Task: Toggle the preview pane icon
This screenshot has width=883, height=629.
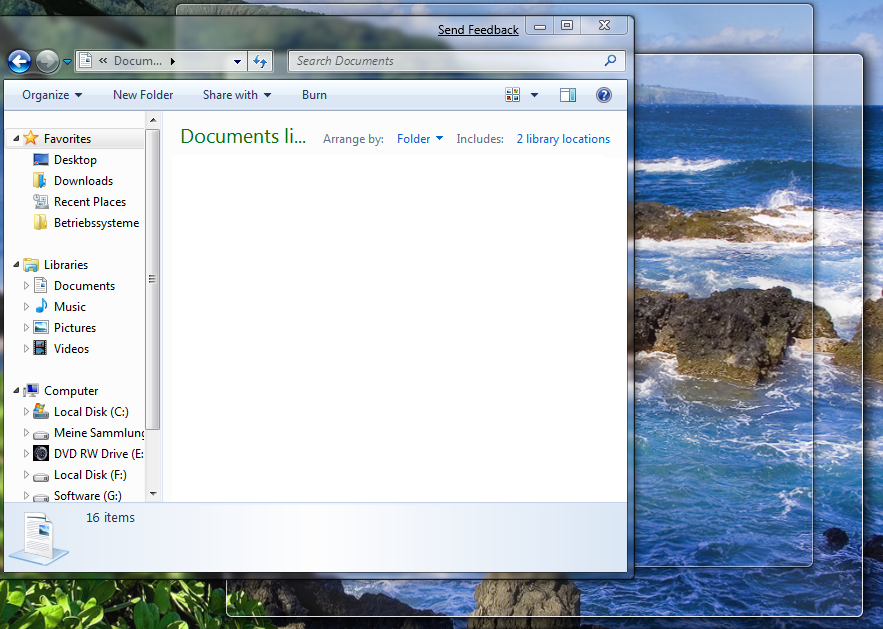Action: click(568, 95)
